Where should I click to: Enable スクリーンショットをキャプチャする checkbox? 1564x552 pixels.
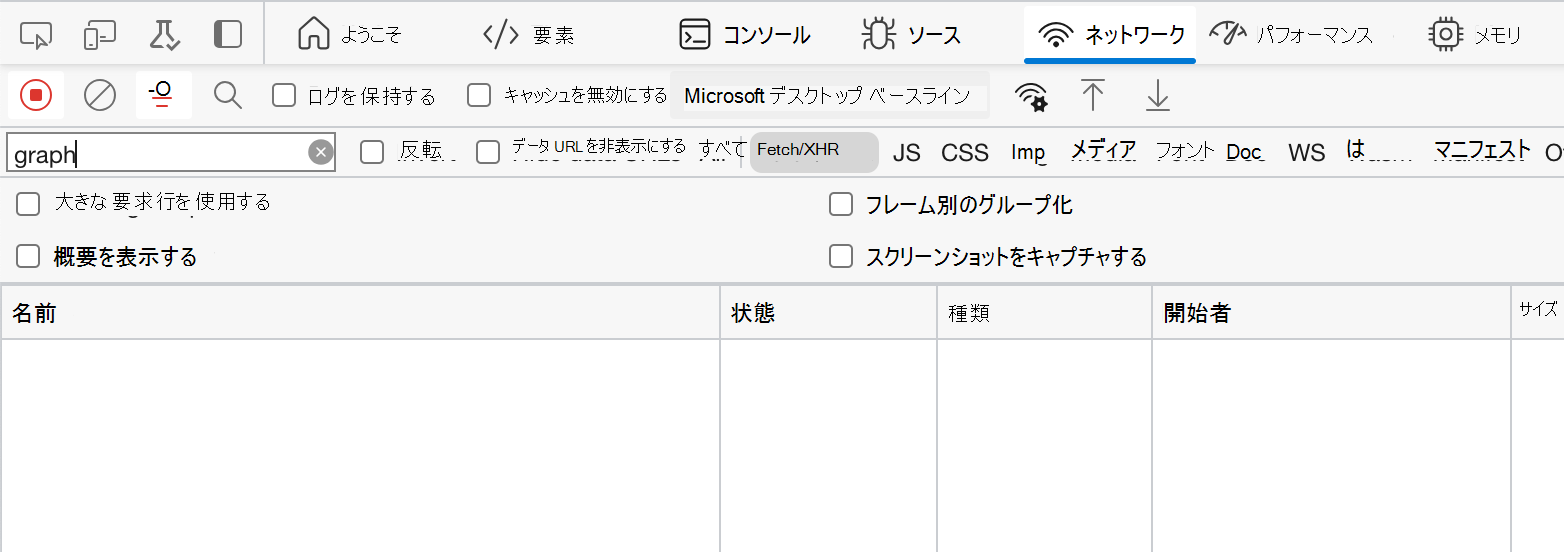click(x=840, y=256)
